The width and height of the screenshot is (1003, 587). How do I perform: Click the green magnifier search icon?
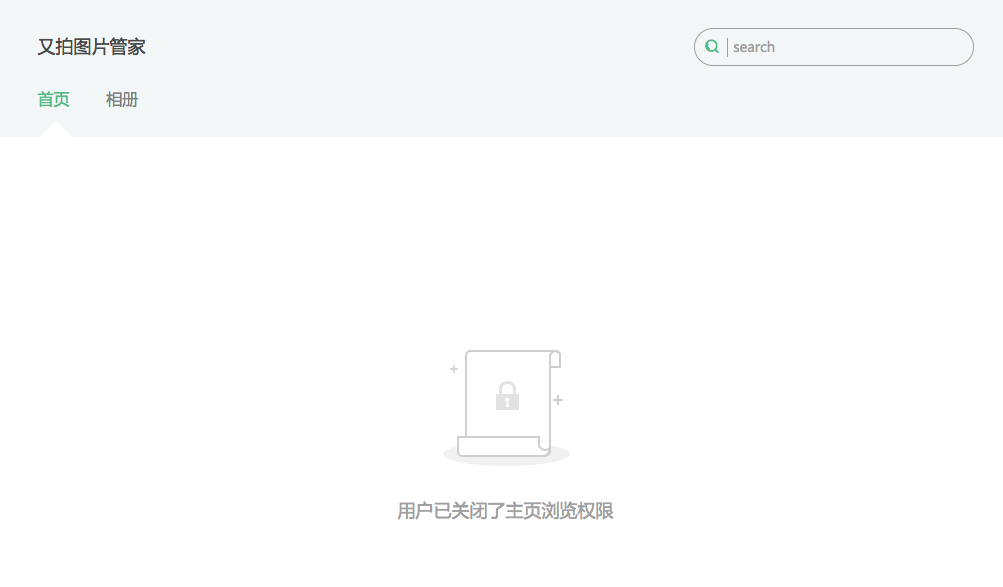(x=712, y=46)
